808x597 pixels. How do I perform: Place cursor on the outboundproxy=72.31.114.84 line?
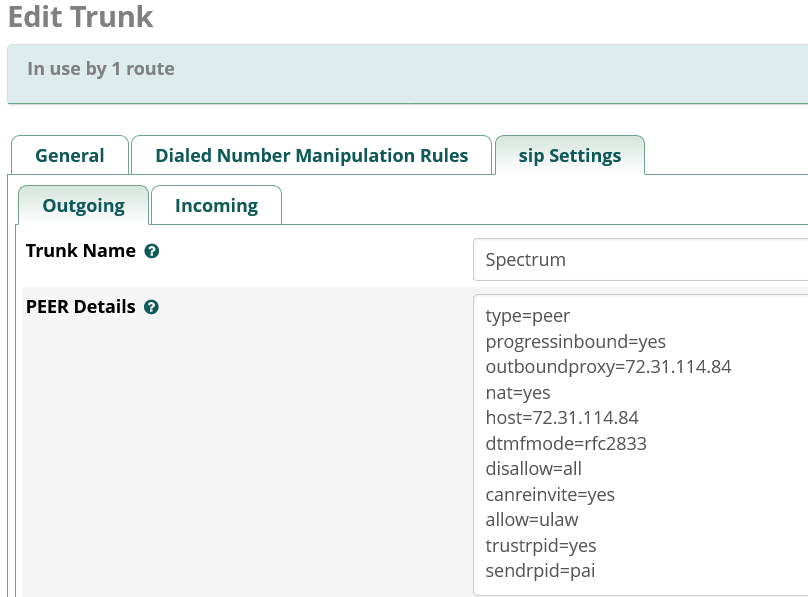click(608, 367)
